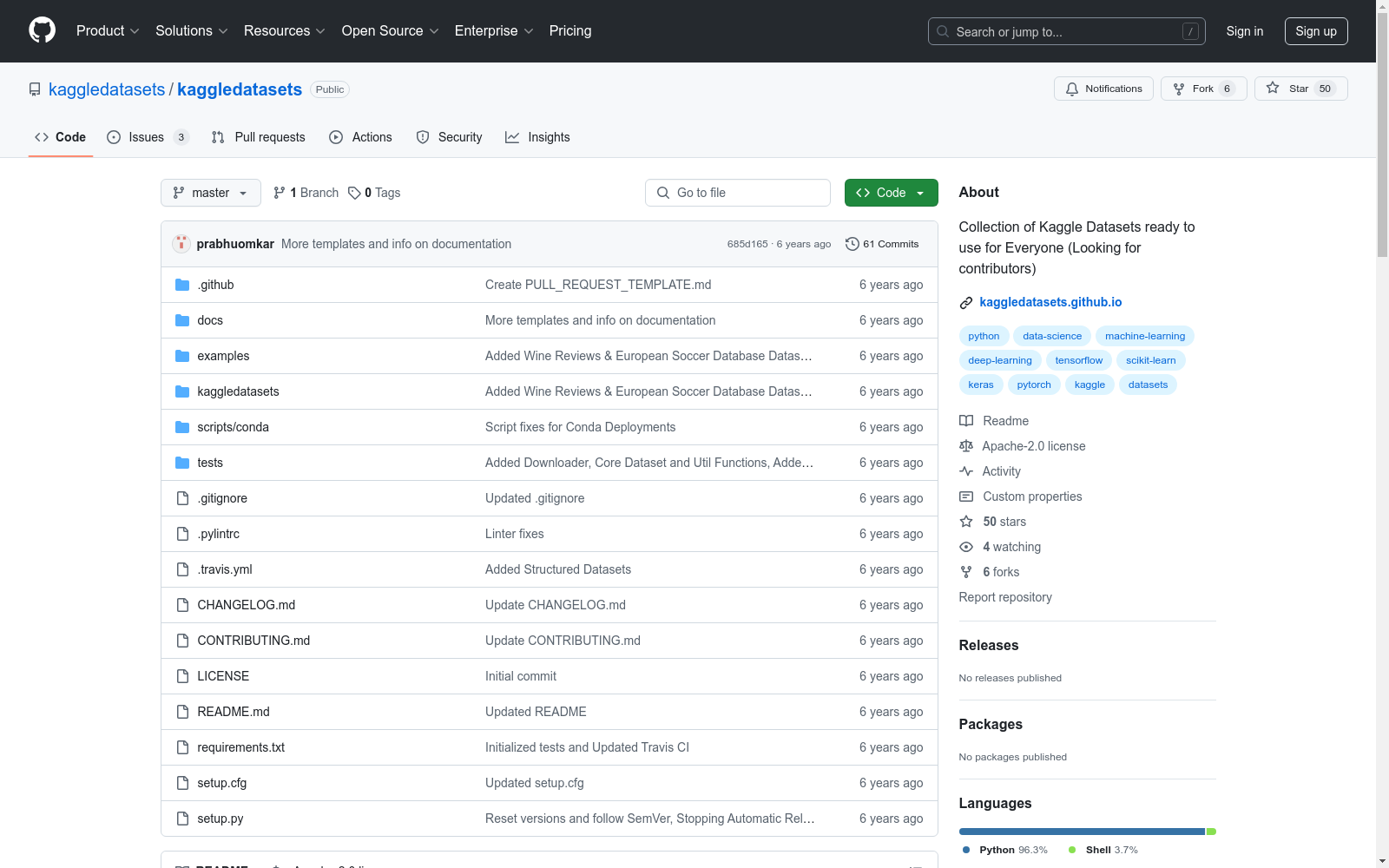
Task: Star the repository using Star button
Action: click(x=1300, y=89)
